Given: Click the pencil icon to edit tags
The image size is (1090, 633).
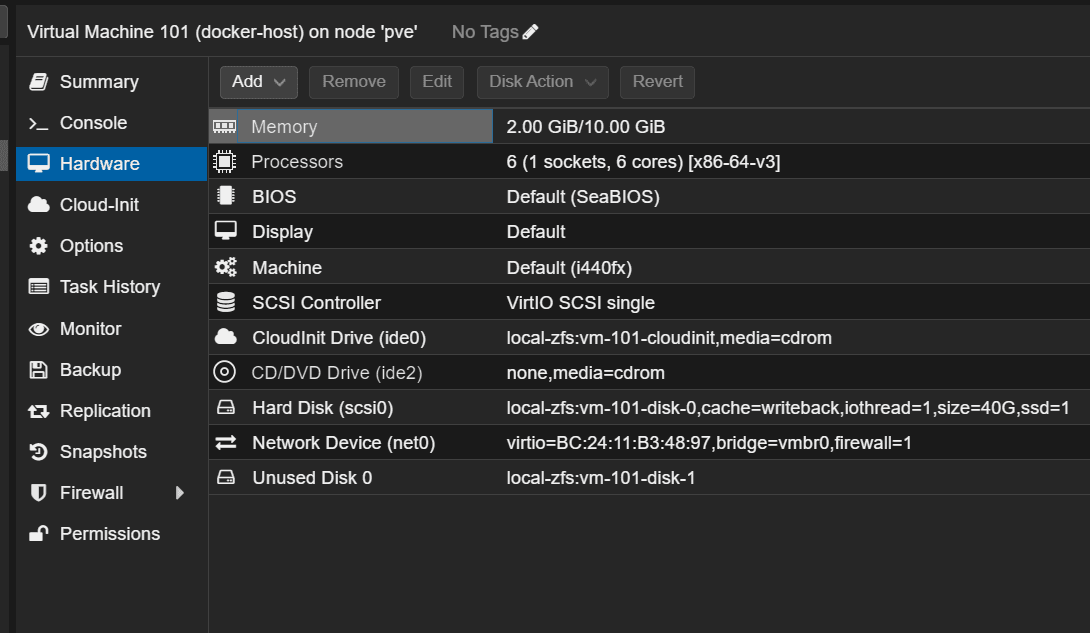Looking at the screenshot, I should pos(530,32).
